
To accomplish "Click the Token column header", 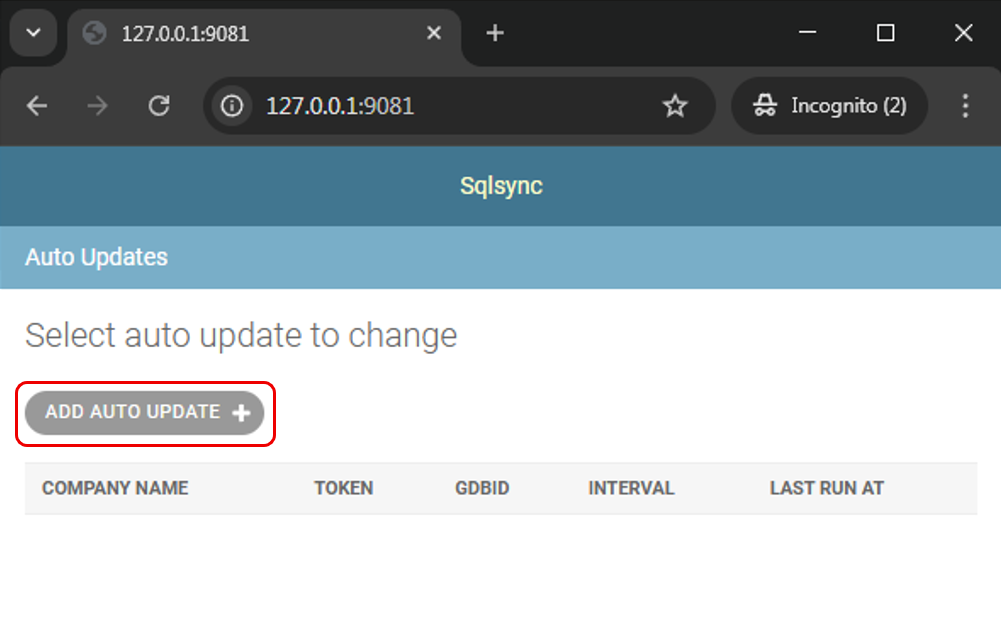I will click(x=343, y=488).
